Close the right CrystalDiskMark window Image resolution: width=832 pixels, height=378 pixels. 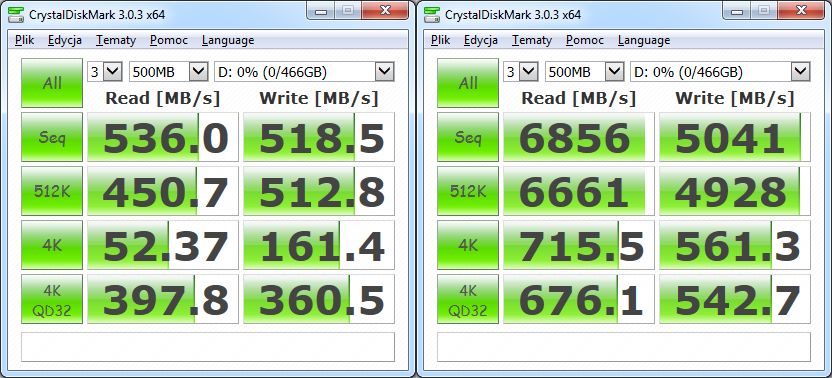click(801, 10)
